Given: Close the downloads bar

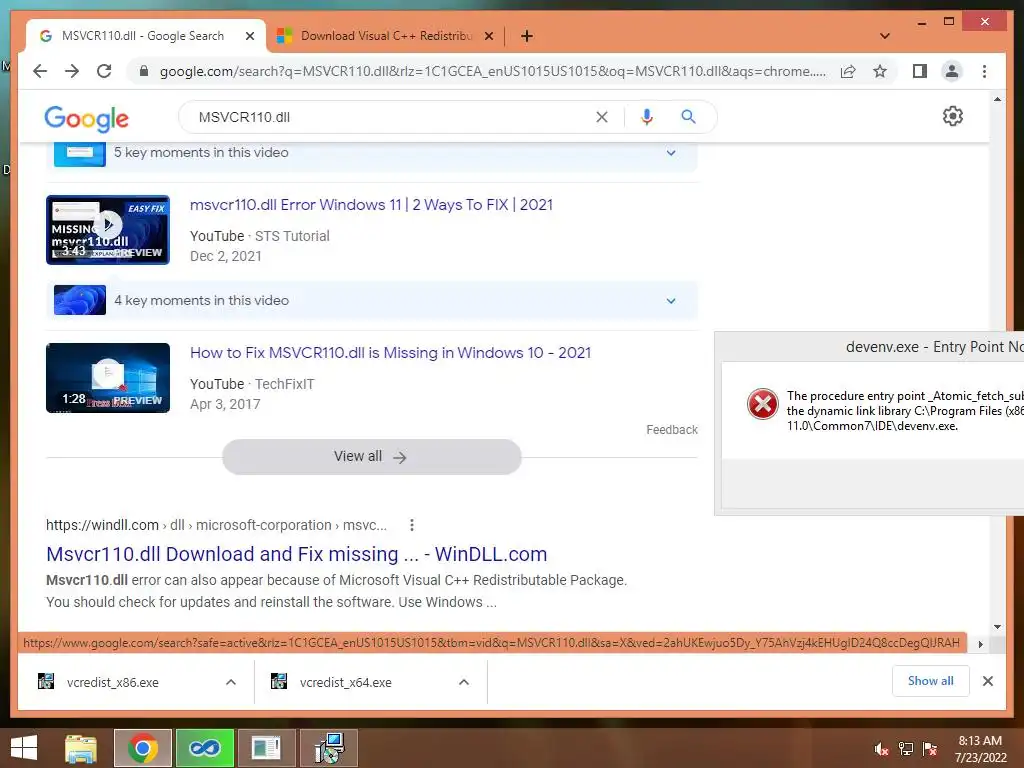Looking at the screenshot, I should click(987, 681).
